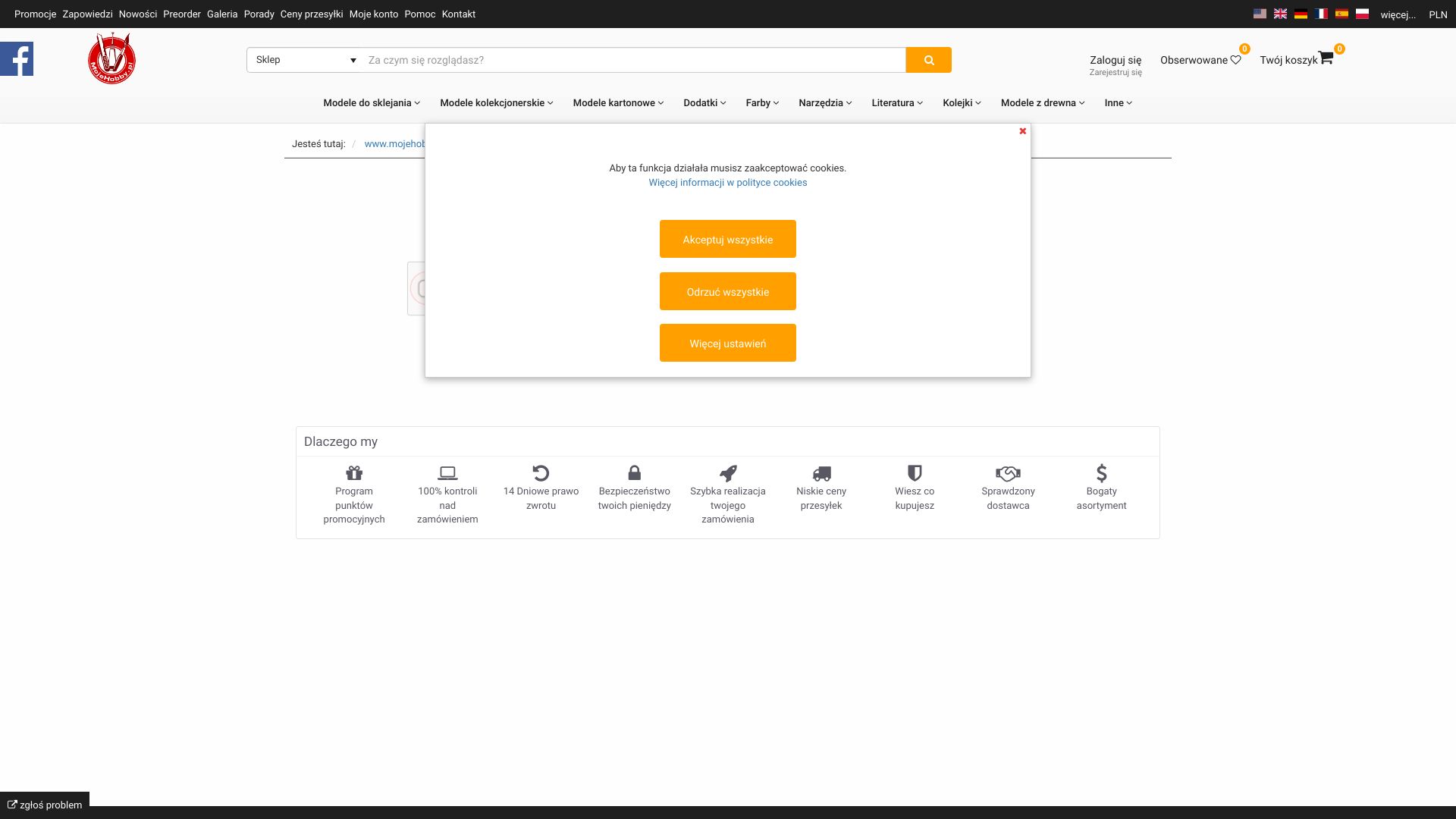Open Preorder in top bar
Screen dimensions: 1456x819
182,14
